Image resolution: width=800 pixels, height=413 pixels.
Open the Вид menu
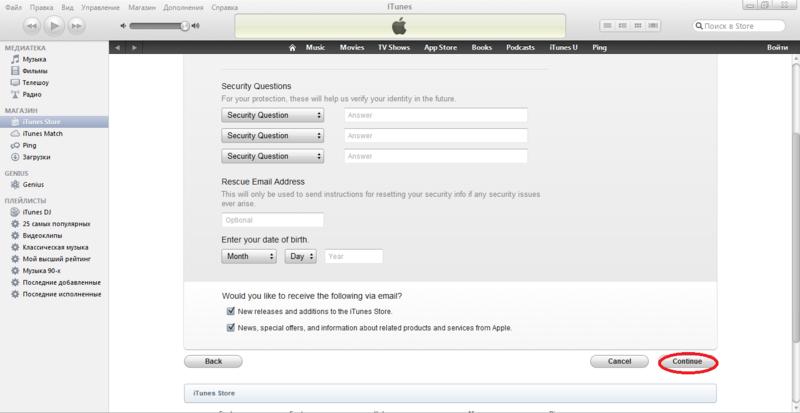click(x=67, y=8)
